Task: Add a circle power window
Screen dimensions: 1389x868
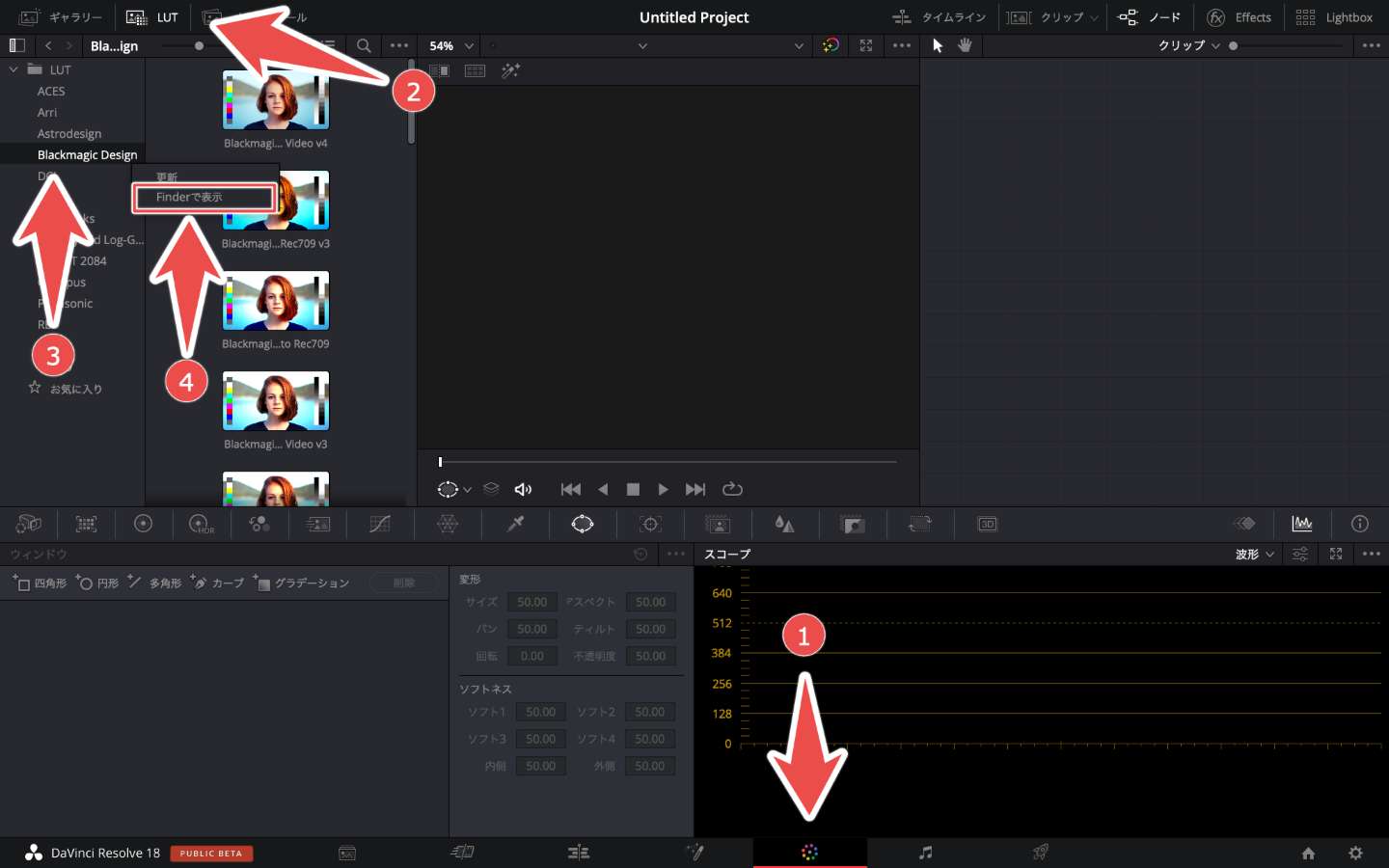Action: [96, 583]
